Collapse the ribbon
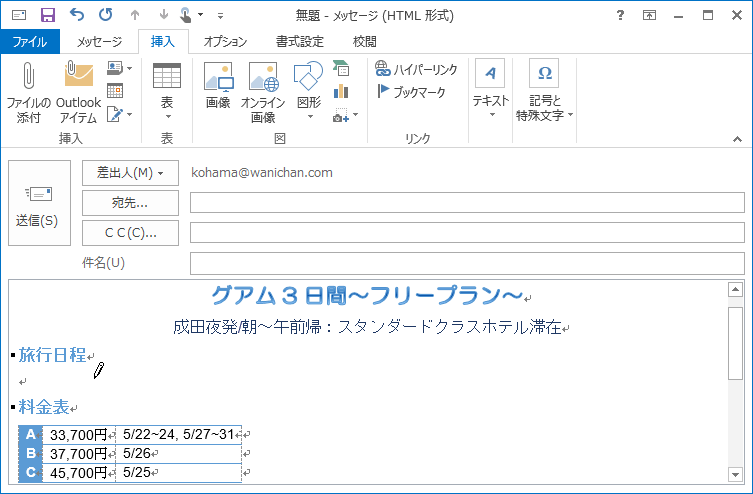The width and height of the screenshot is (753, 494). (x=737, y=139)
